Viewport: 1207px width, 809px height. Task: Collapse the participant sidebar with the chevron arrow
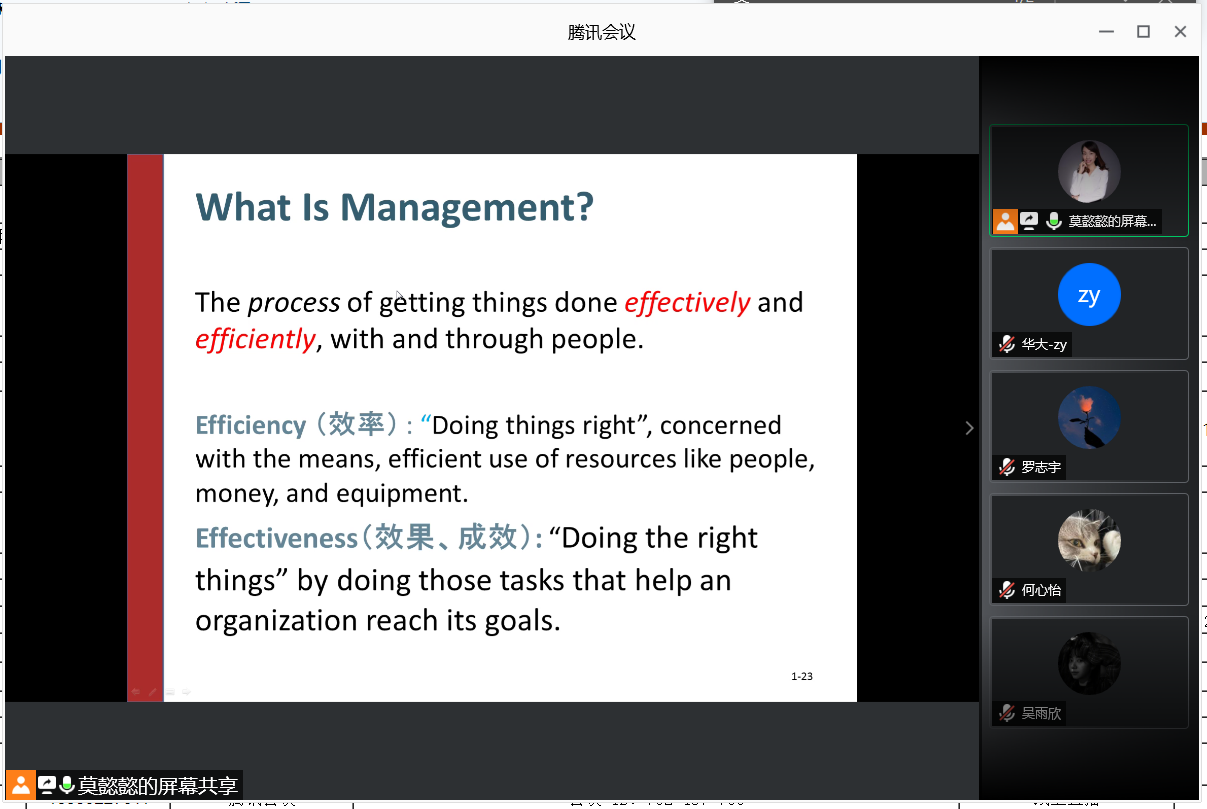tap(968, 428)
